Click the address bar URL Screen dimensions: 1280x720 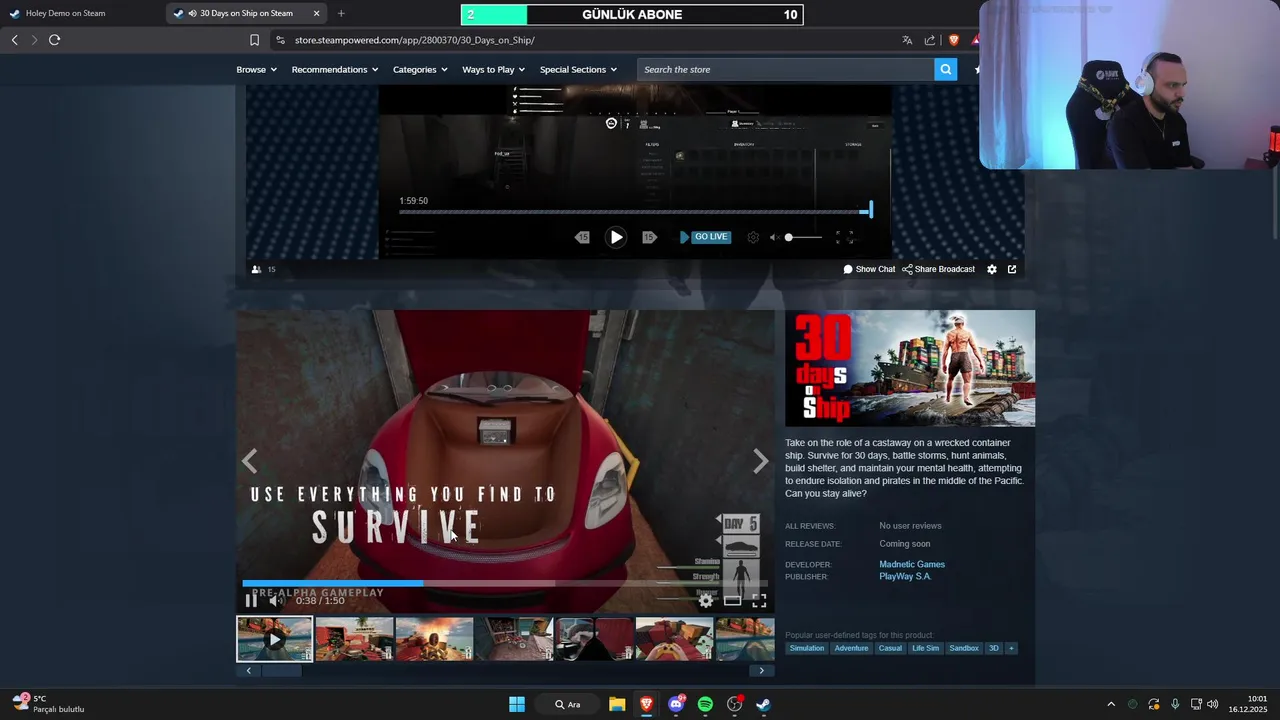click(x=415, y=40)
